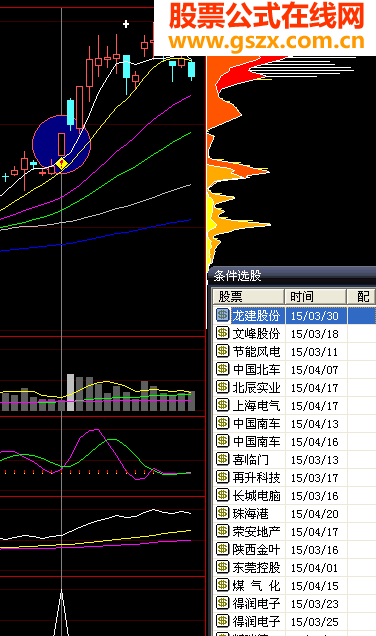Screen dimensions: 376x636
Task: Select 北辰实业 stock row
Action: point(294,387)
